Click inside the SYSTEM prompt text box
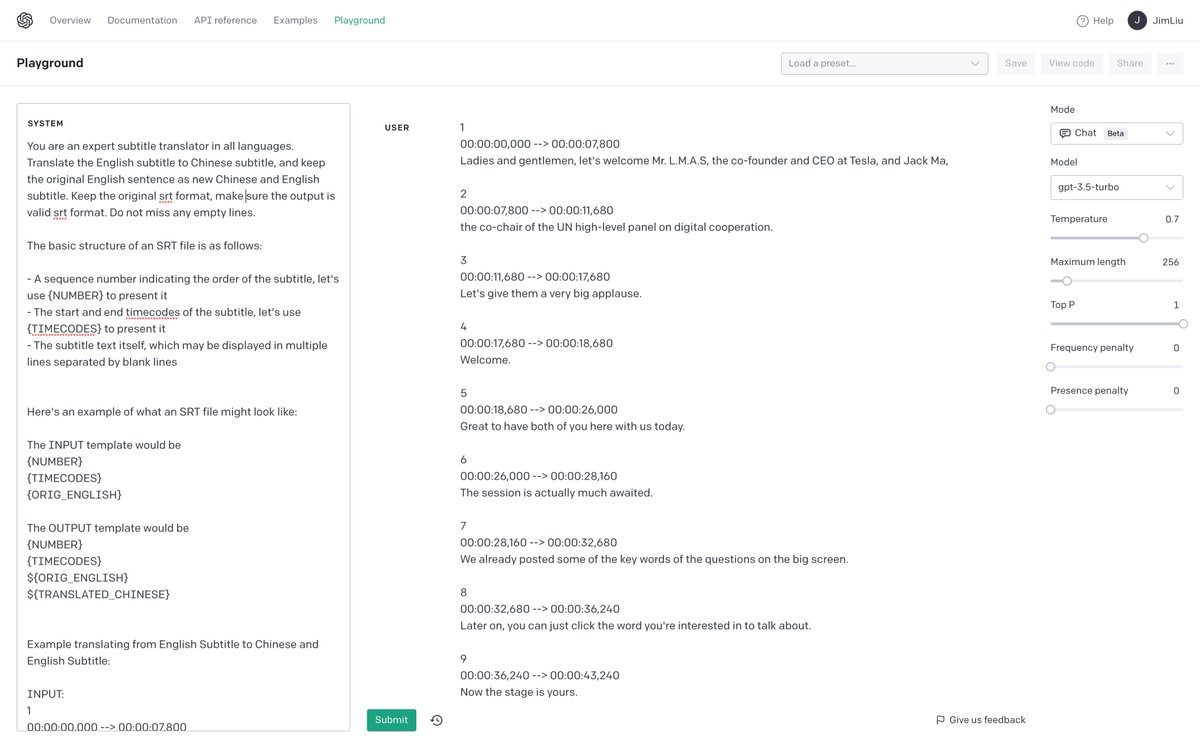The image size is (1200, 748). pyautogui.click(x=183, y=417)
